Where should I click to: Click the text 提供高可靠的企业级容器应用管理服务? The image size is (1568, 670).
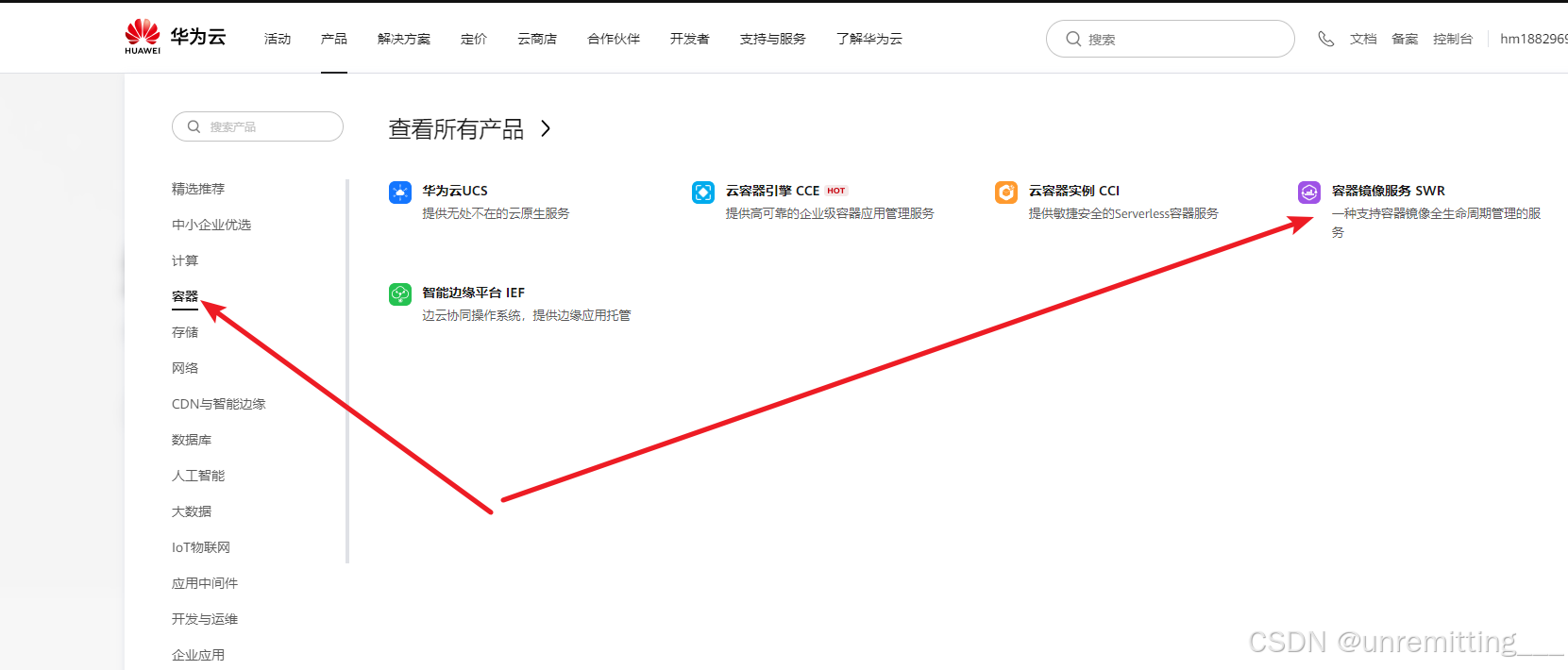(x=830, y=213)
